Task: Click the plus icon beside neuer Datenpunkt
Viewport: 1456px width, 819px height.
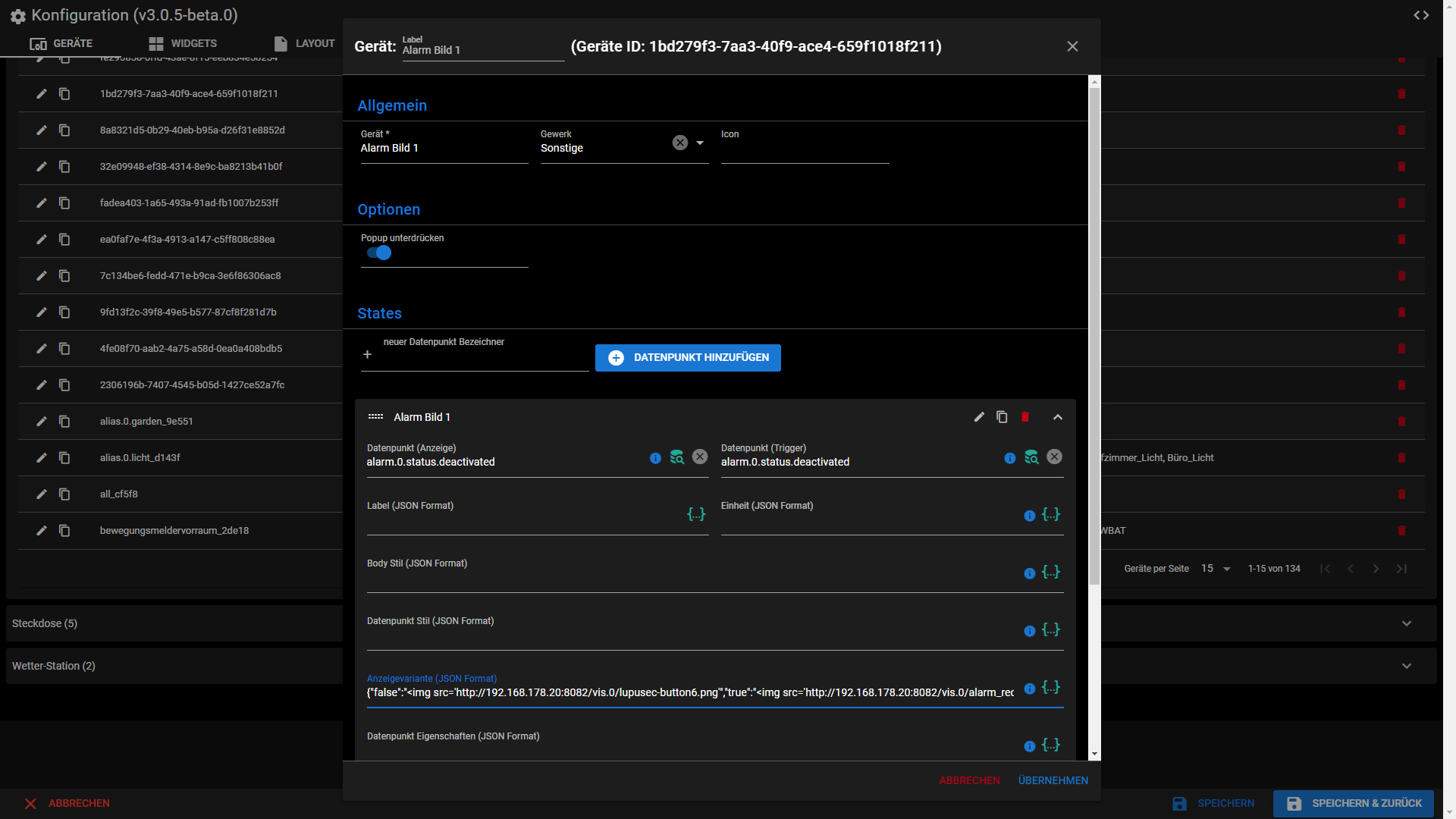Action: (x=367, y=354)
